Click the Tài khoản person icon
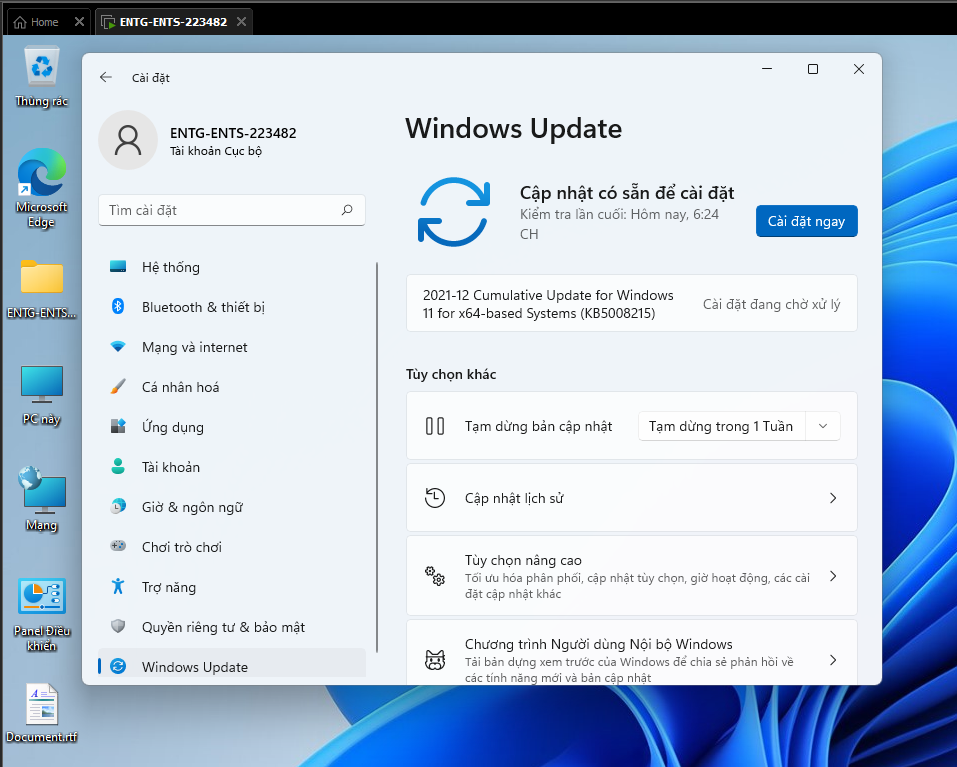Screen dimensions: 957x767 [118, 466]
